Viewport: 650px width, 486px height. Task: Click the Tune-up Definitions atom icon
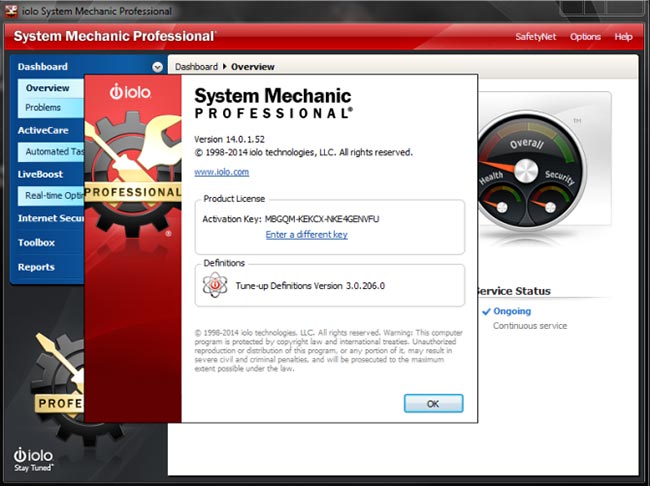pos(215,285)
